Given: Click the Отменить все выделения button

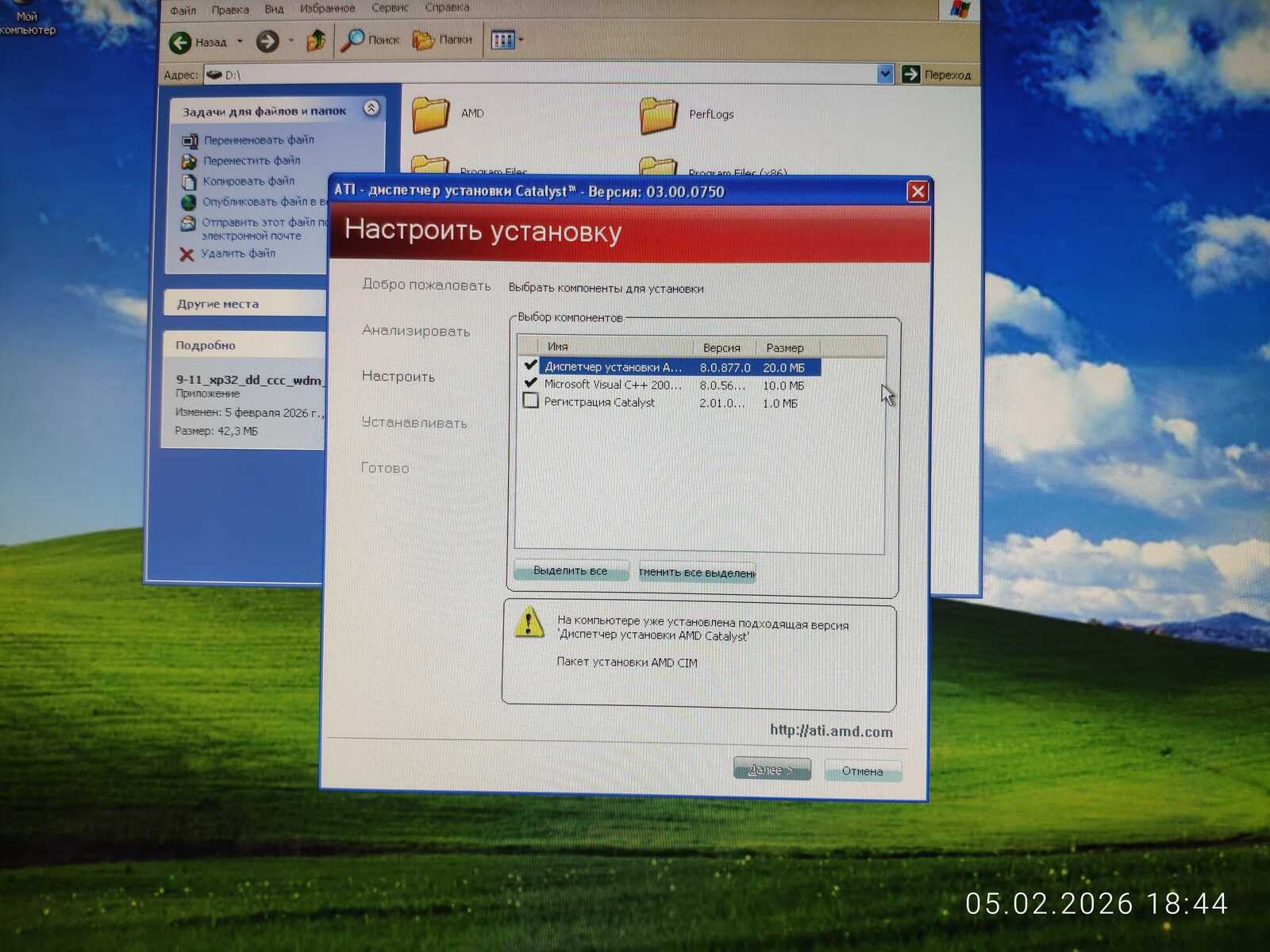Looking at the screenshot, I should pos(697,572).
